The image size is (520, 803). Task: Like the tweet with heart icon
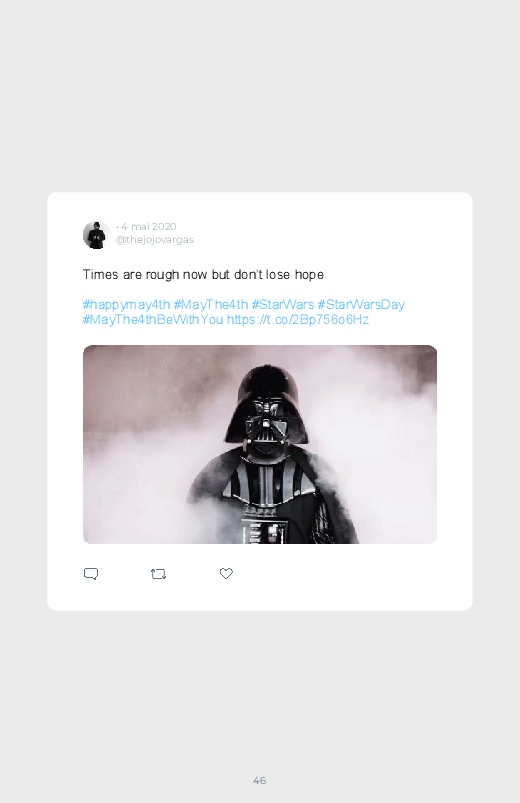pos(226,574)
